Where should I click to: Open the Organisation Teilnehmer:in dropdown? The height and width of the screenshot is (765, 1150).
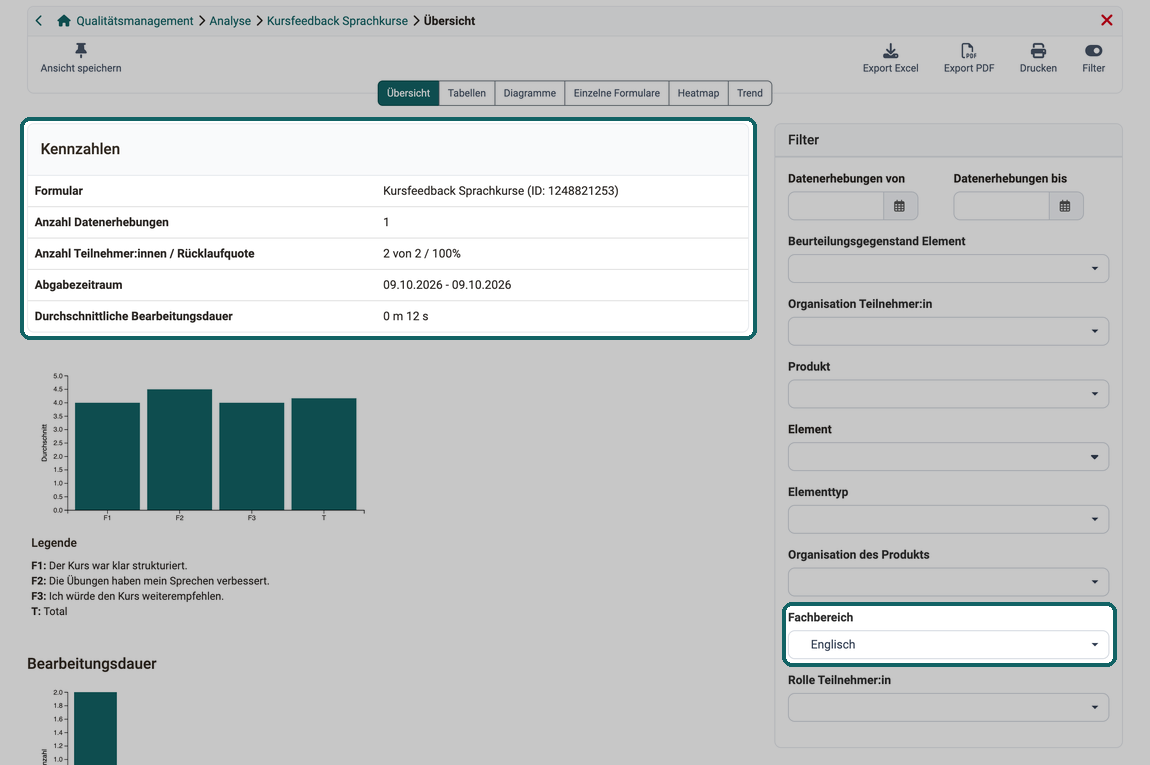coord(948,331)
